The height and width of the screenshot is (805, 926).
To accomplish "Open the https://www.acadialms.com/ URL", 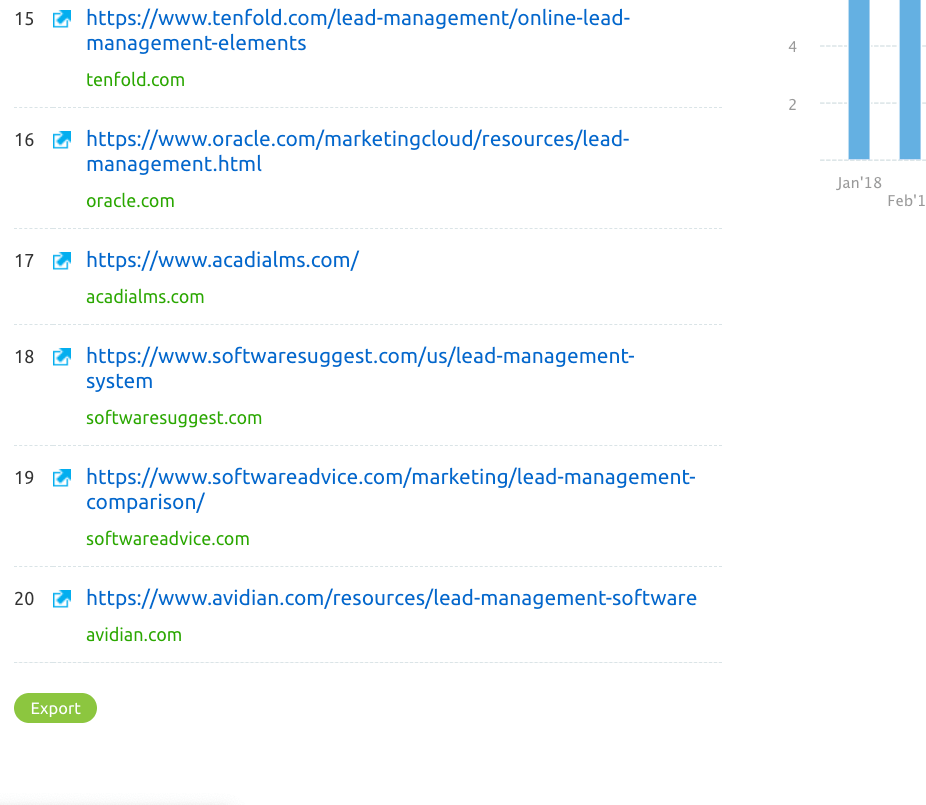I will (x=223, y=260).
